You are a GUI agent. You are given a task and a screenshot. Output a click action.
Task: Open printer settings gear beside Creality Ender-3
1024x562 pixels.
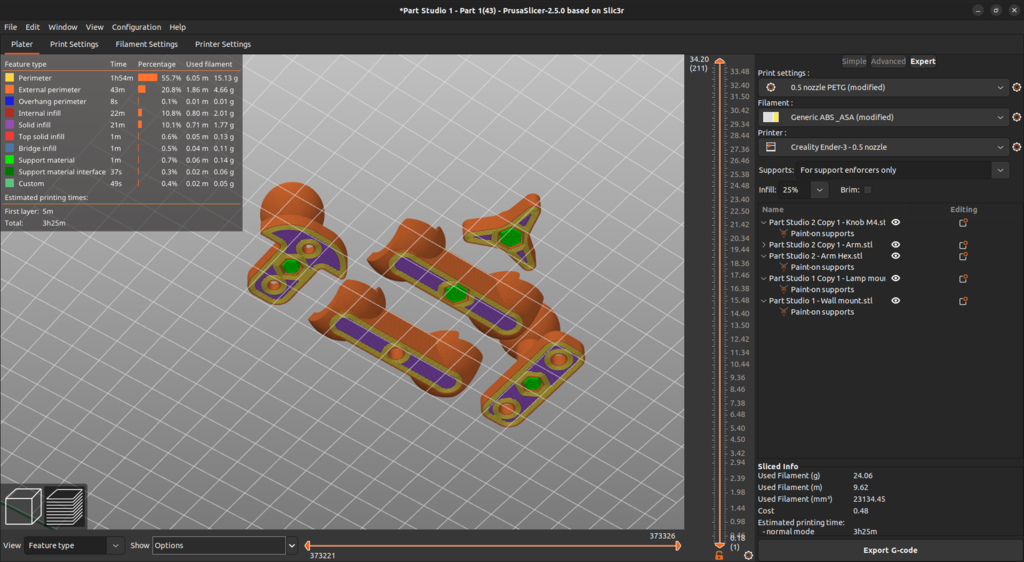click(1016, 147)
